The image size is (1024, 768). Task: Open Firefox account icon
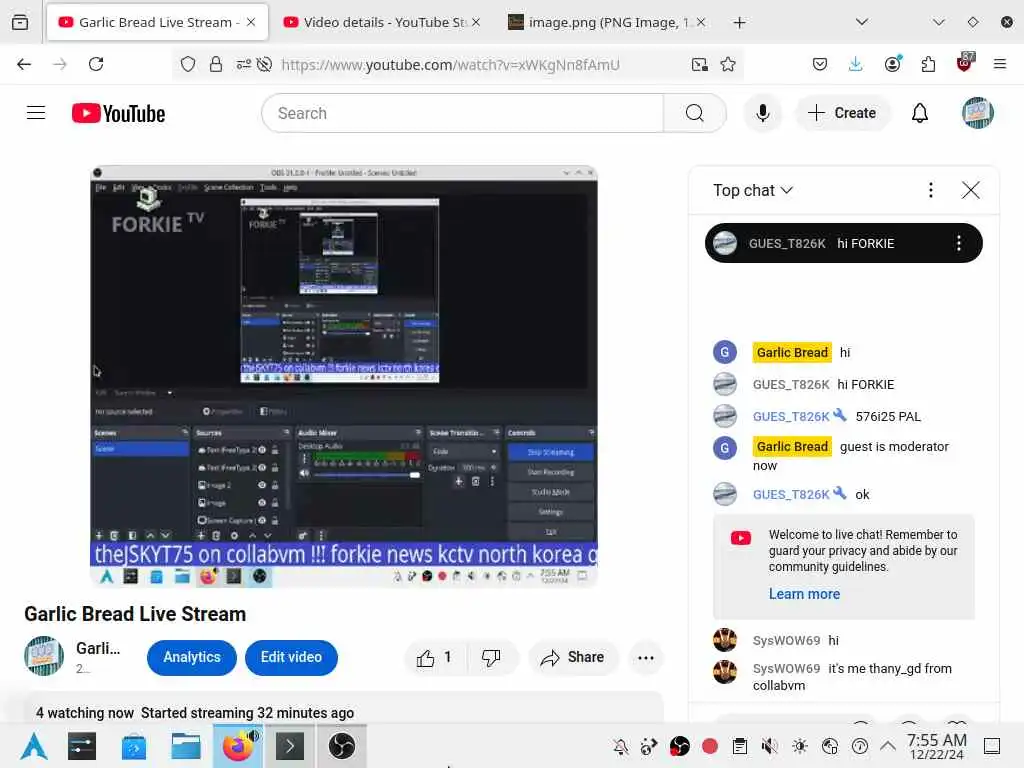893,64
